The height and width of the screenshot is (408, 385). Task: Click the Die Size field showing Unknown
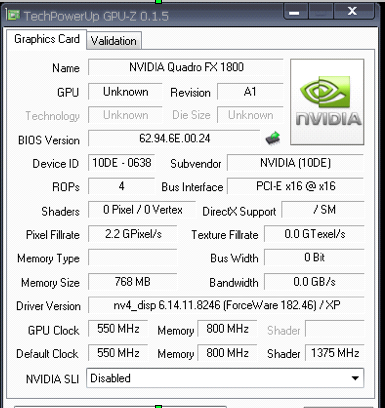250,115
